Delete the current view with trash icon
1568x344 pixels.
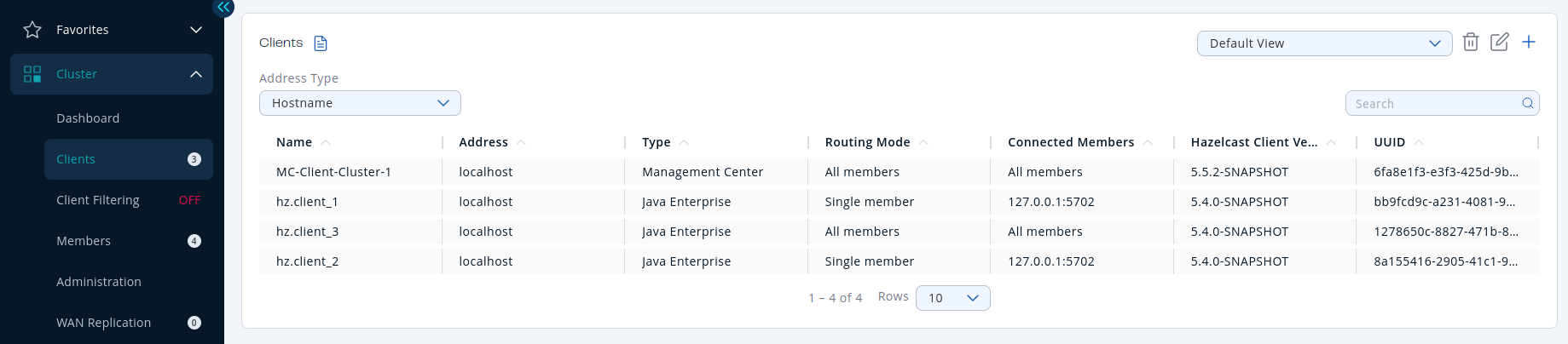coord(1470,43)
